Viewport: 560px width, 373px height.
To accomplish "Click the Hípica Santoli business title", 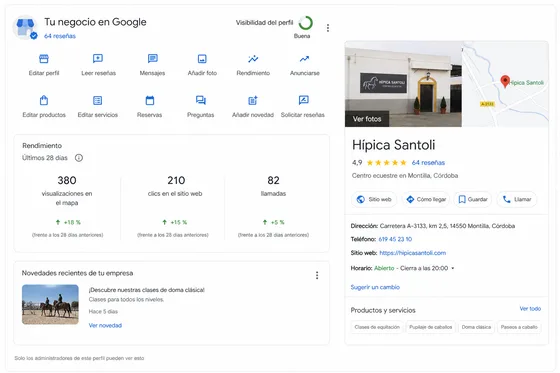I will point(394,145).
